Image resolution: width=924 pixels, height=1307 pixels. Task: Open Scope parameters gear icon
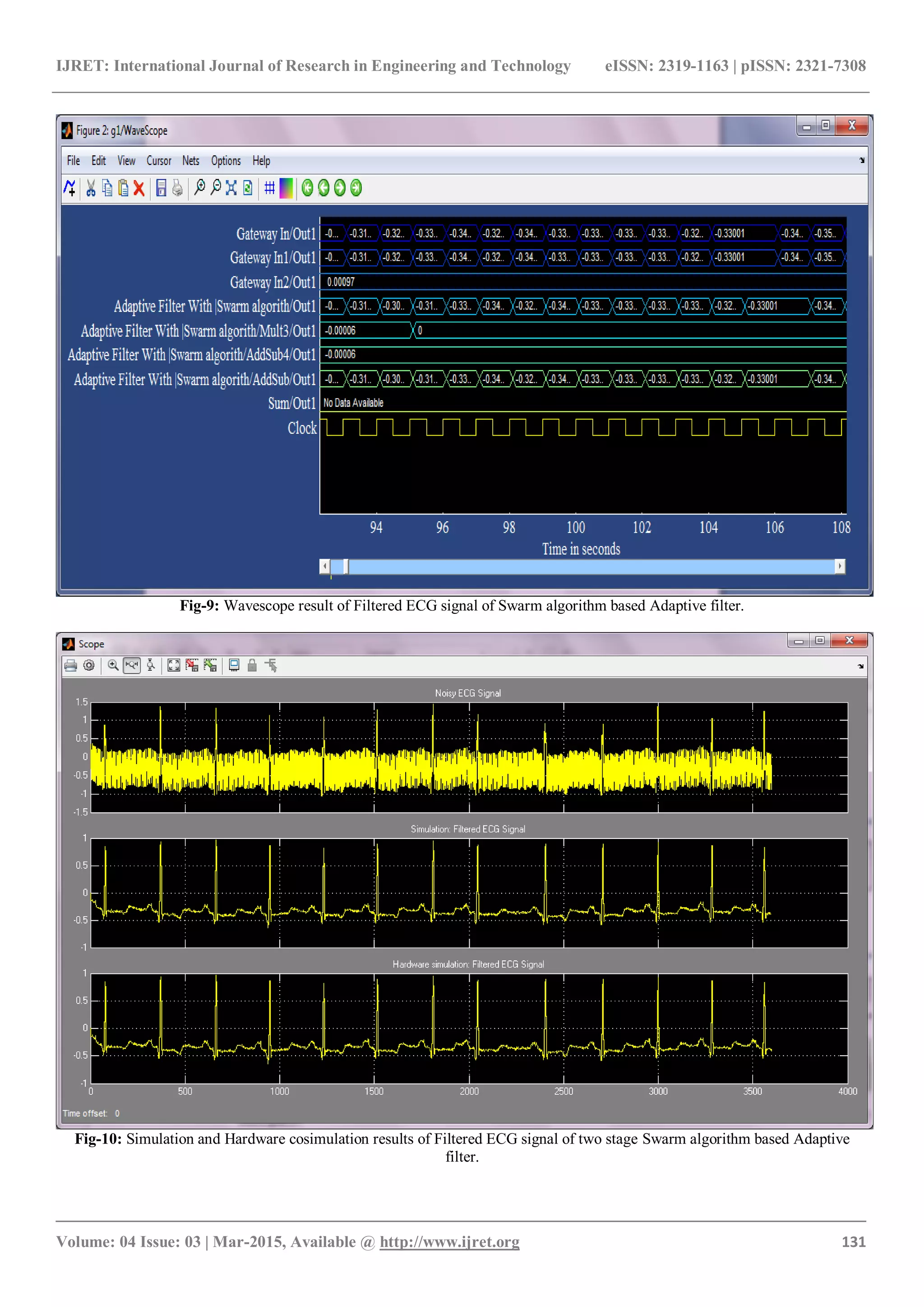coord(89,665)
